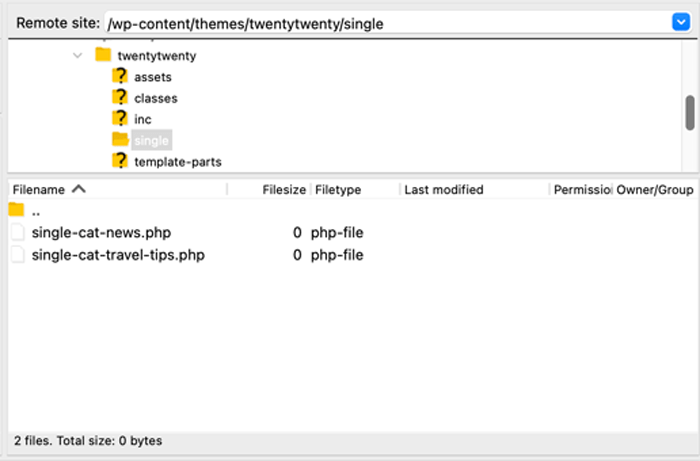The height and width of the screenshot is (461, 700).
Task: Click the inc folder question-mark icon
Action: pos(120,119)
